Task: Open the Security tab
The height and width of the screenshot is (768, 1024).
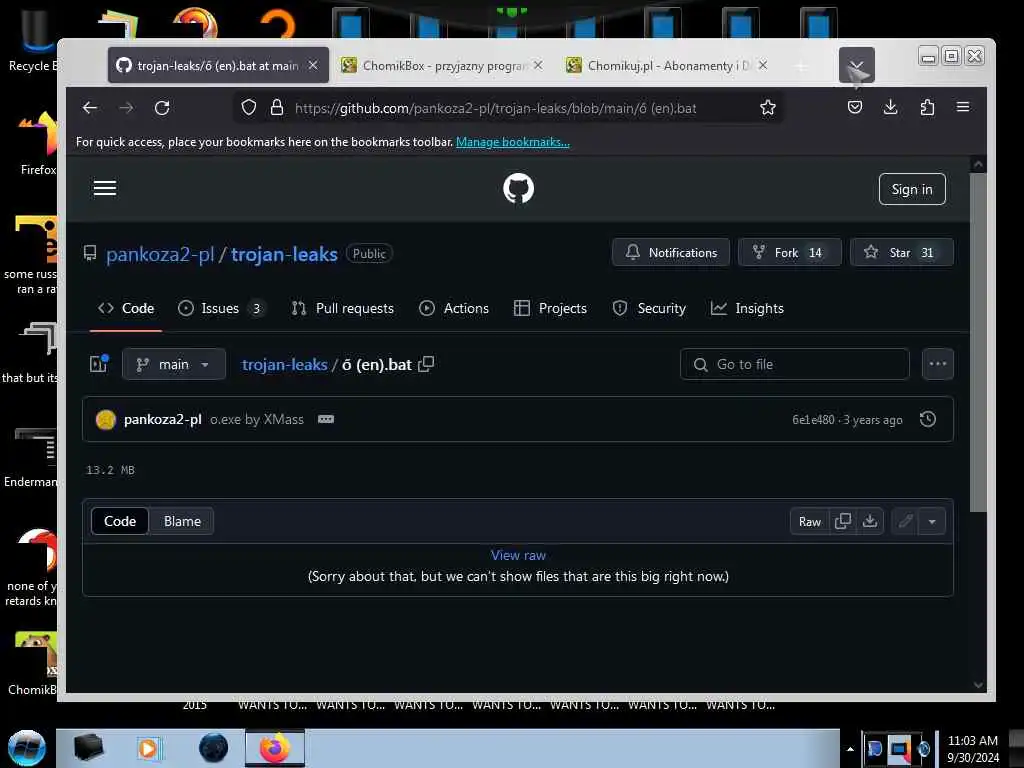Action: coord(649,308)
